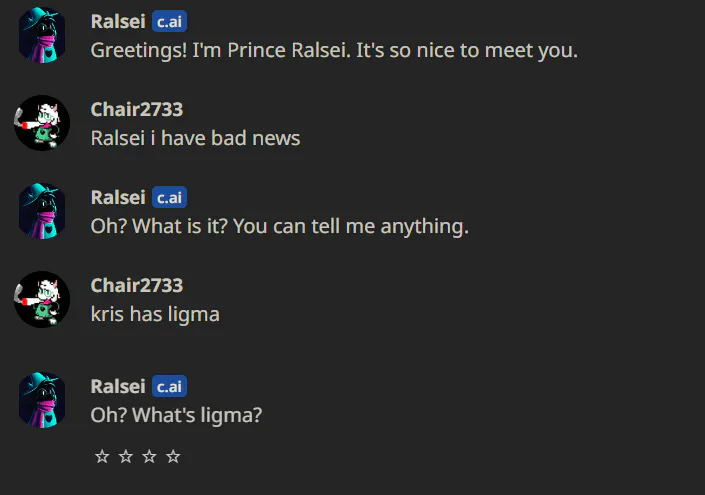Click the fourth star under 'What's ligma?'
Image resolution: width=705 pixels, height=495 pixels.
173,457
